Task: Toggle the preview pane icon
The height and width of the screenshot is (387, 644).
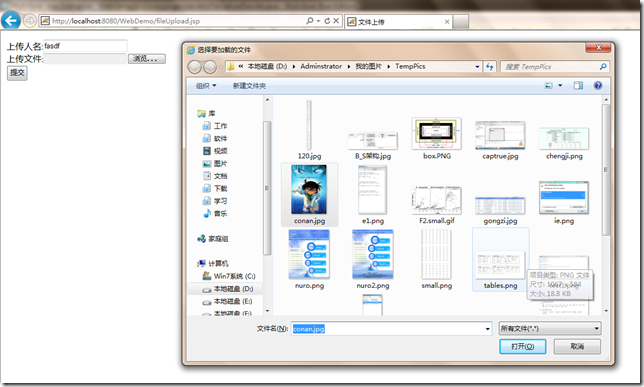Action: coord(578,85)
